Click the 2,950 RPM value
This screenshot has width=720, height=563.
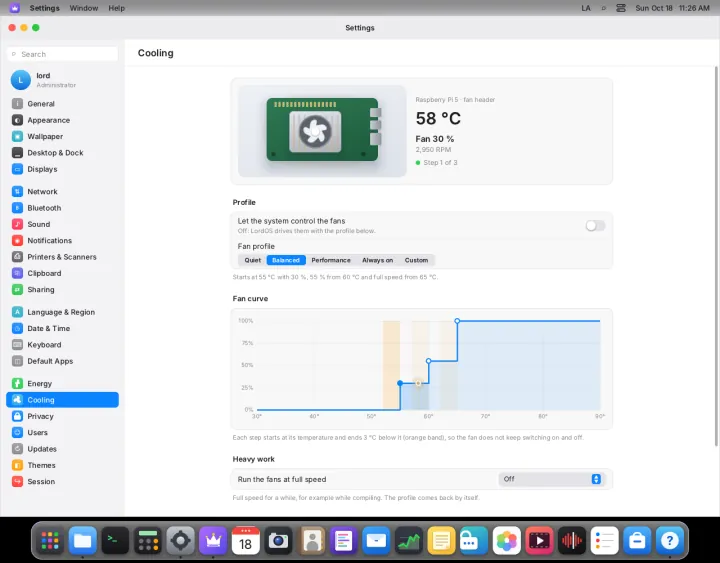433,150
